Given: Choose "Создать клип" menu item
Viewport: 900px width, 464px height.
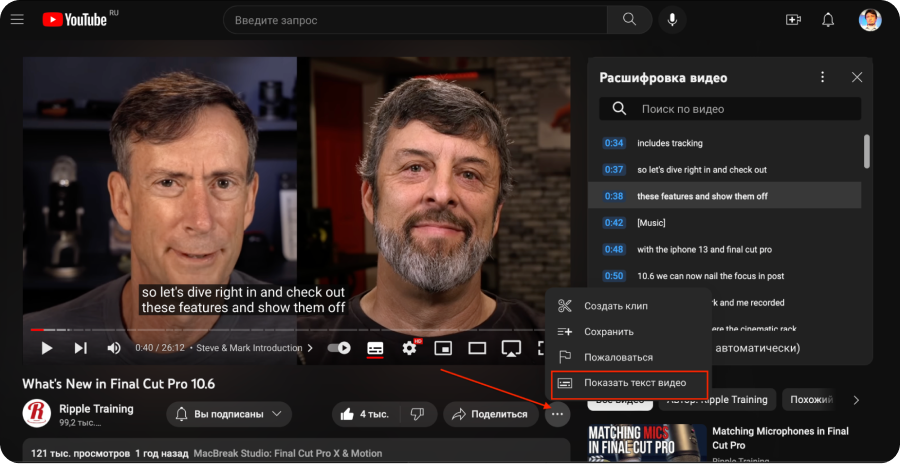Looking at the screenshot, I should pyautogui.click(x=628, y=306).
